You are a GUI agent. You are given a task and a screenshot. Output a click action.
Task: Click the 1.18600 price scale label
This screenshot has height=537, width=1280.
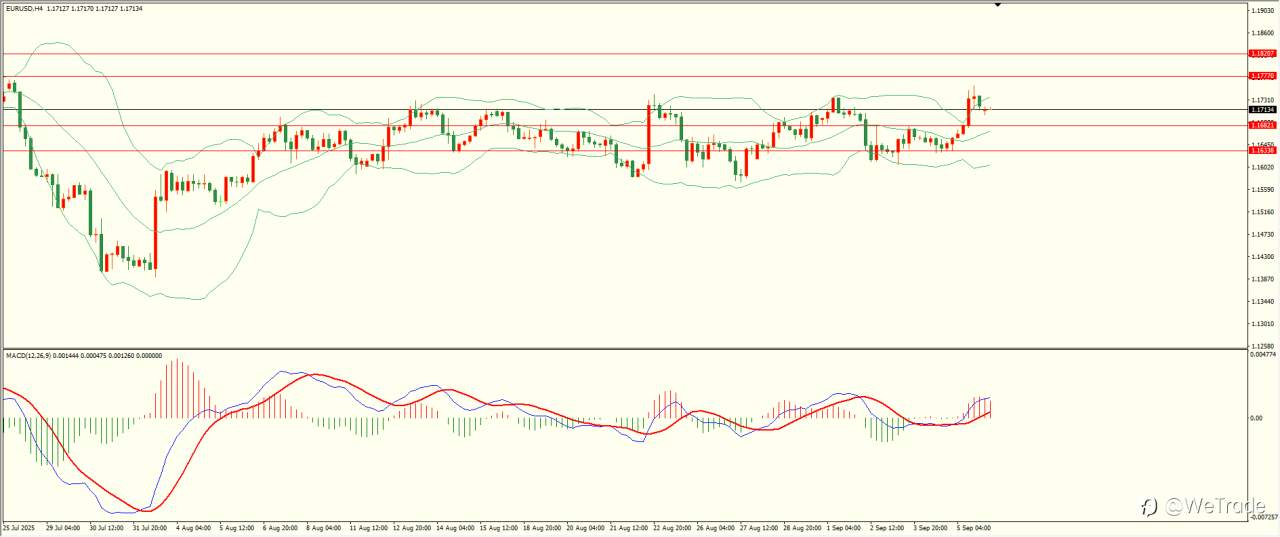(1262, 33)
